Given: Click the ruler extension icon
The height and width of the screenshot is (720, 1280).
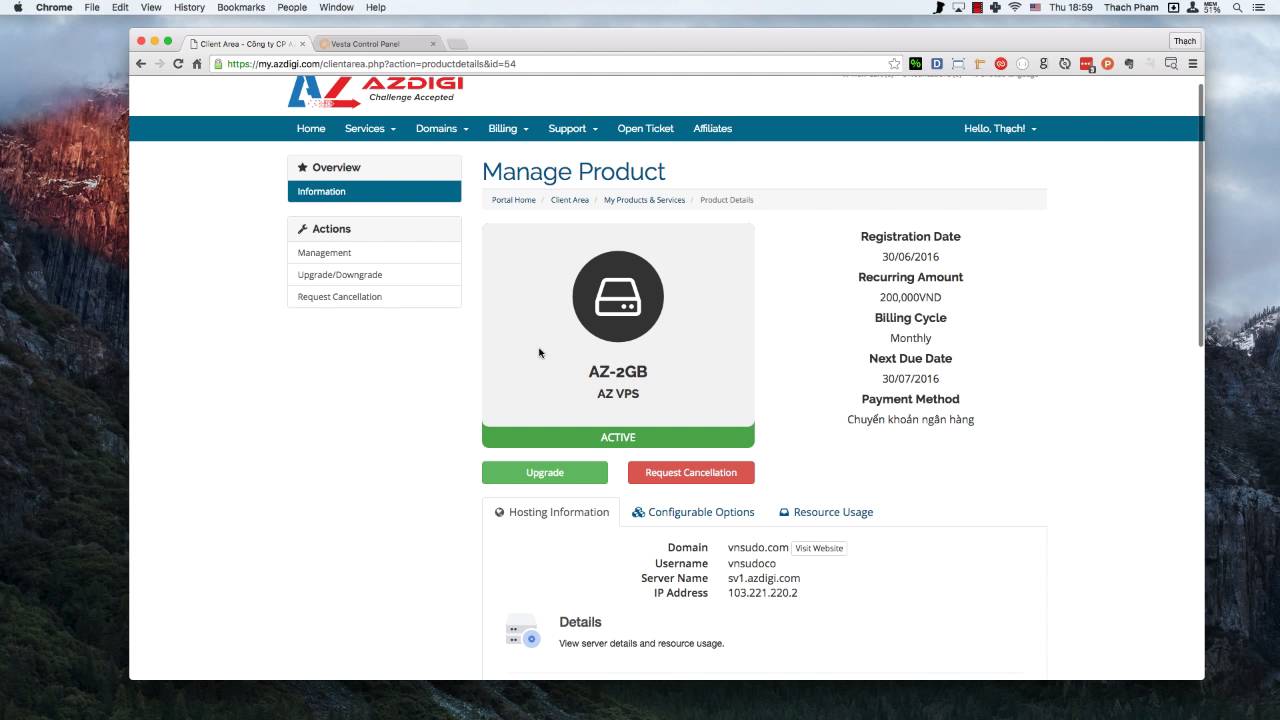Looking at the screenshot, I should pos(980,63).
